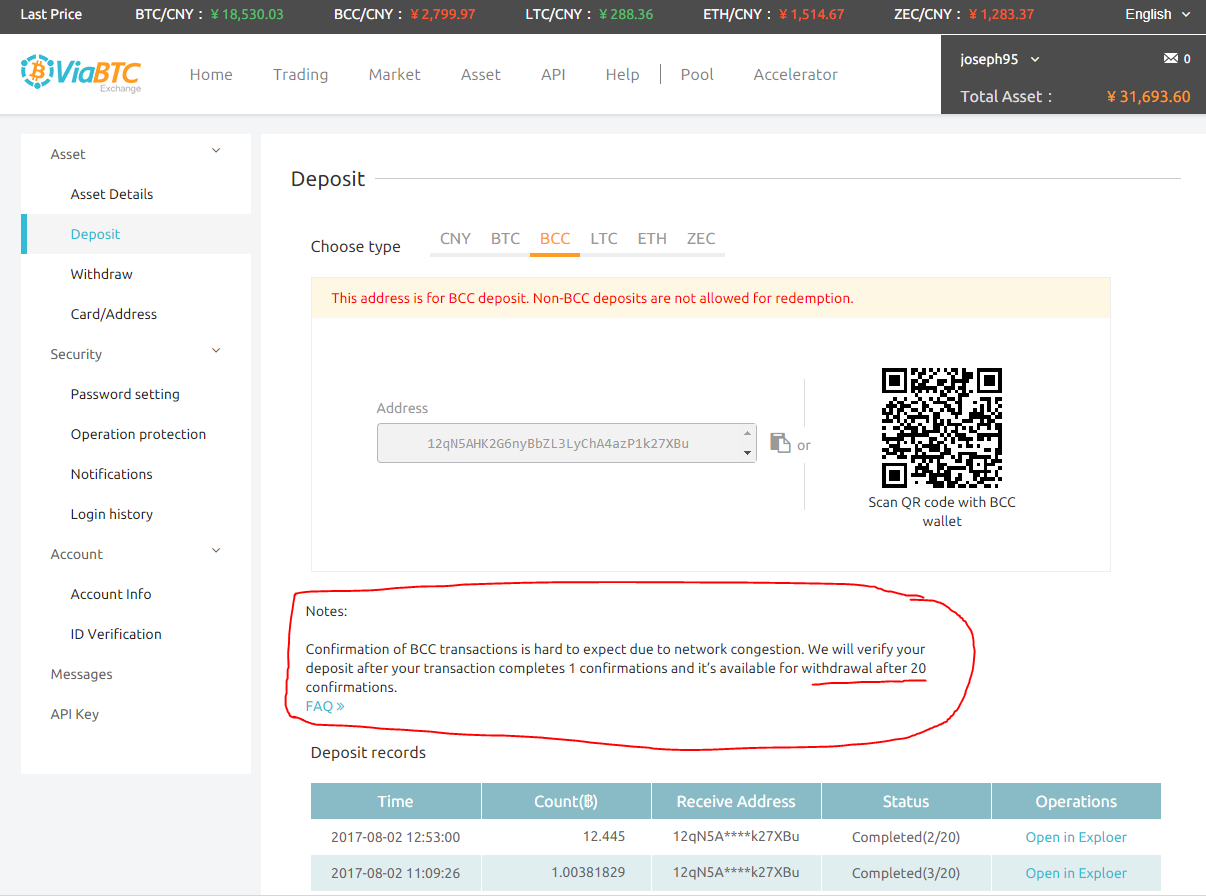This screenshot has width=1206, height=896.
Task: Open the Market page
Action: pyautogui.click(x=394, y=74)
